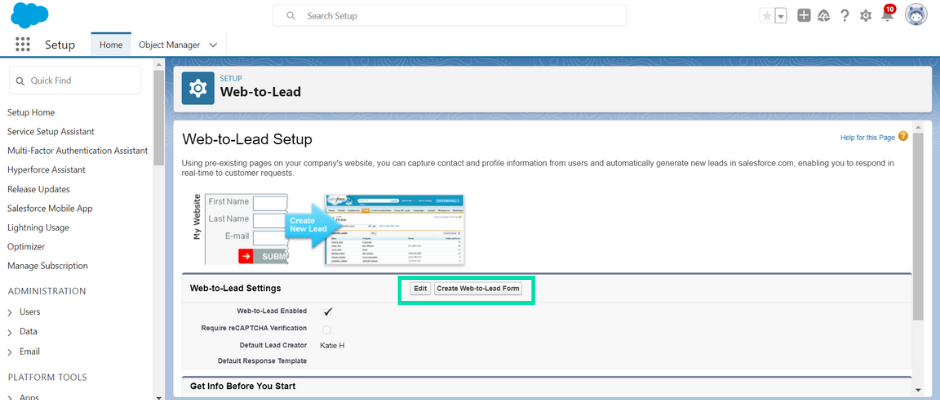Open the Object Manager tab chevron
This screenshot has width=940, height=400.
point(213,45)
